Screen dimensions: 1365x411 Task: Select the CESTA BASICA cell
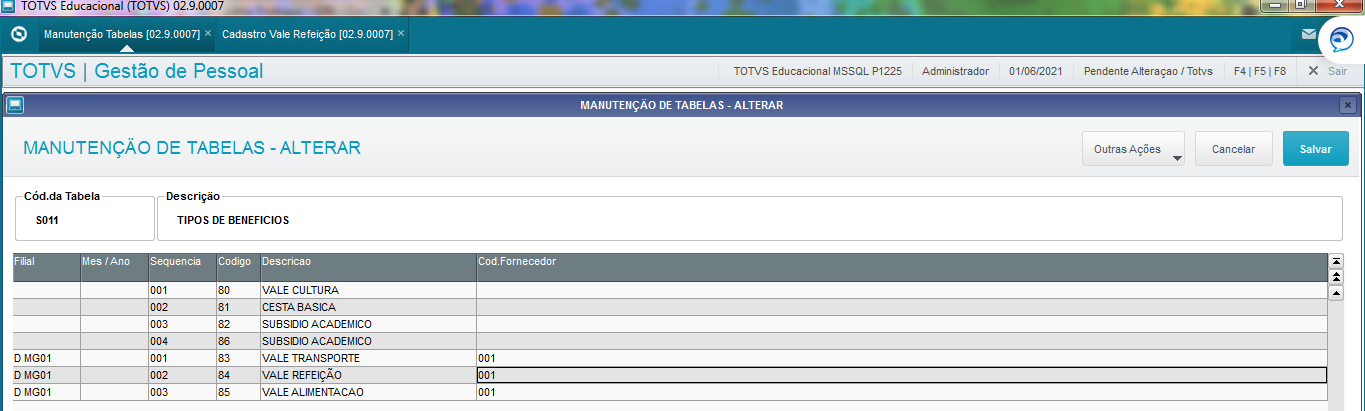368,308
